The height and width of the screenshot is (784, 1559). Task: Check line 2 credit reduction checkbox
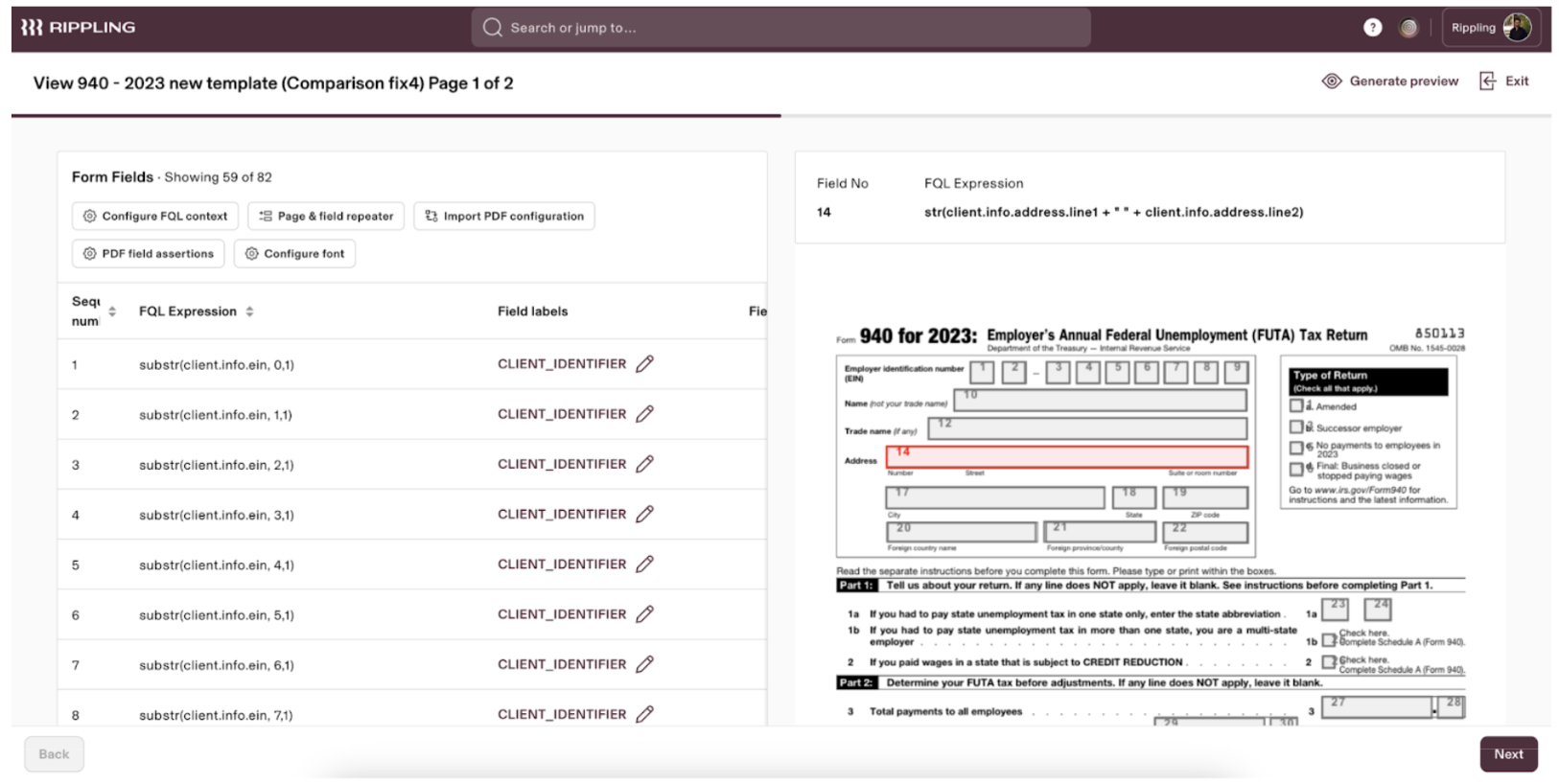(x=1329, y=661)
